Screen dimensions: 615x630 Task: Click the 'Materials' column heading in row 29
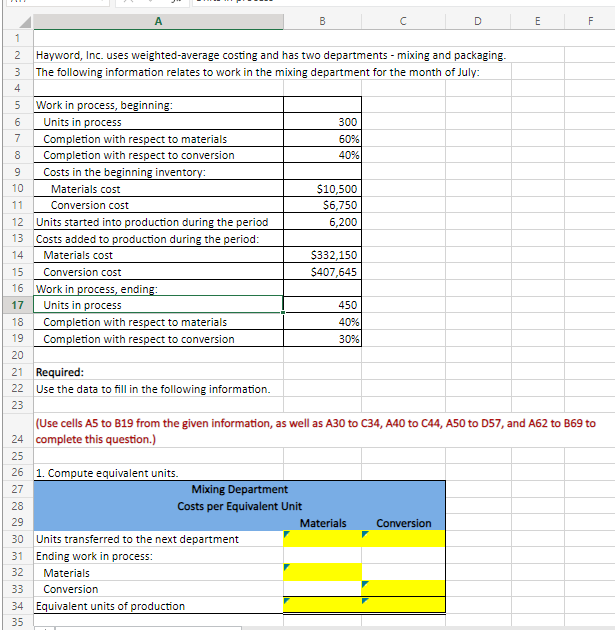[x=323, y=523]
